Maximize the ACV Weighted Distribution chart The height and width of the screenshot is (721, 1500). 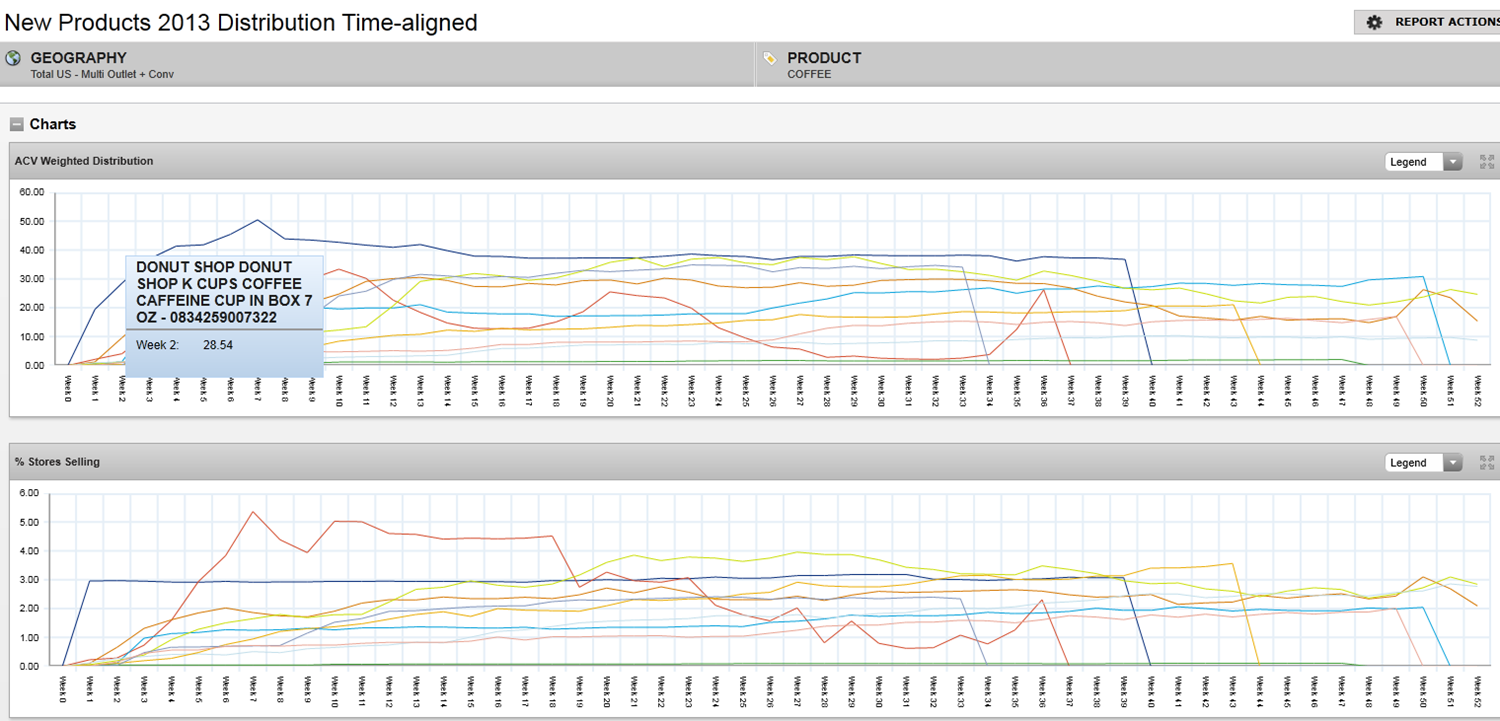tap(1486, 161)
